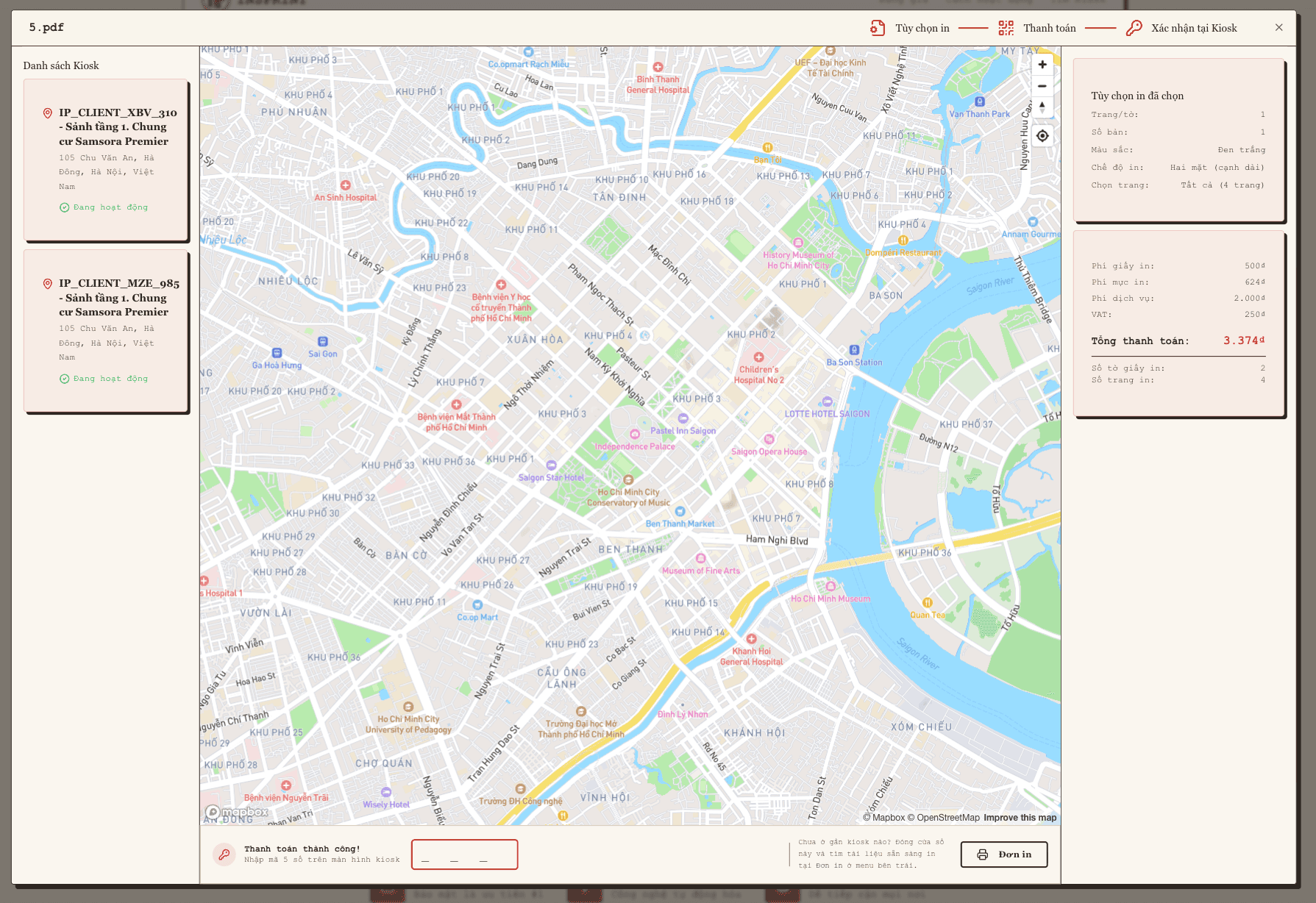Click the key icon for Xác nhận tại Kiosk
Image resolution: width=1316 pixels, height=903 pixels.
1134,28
